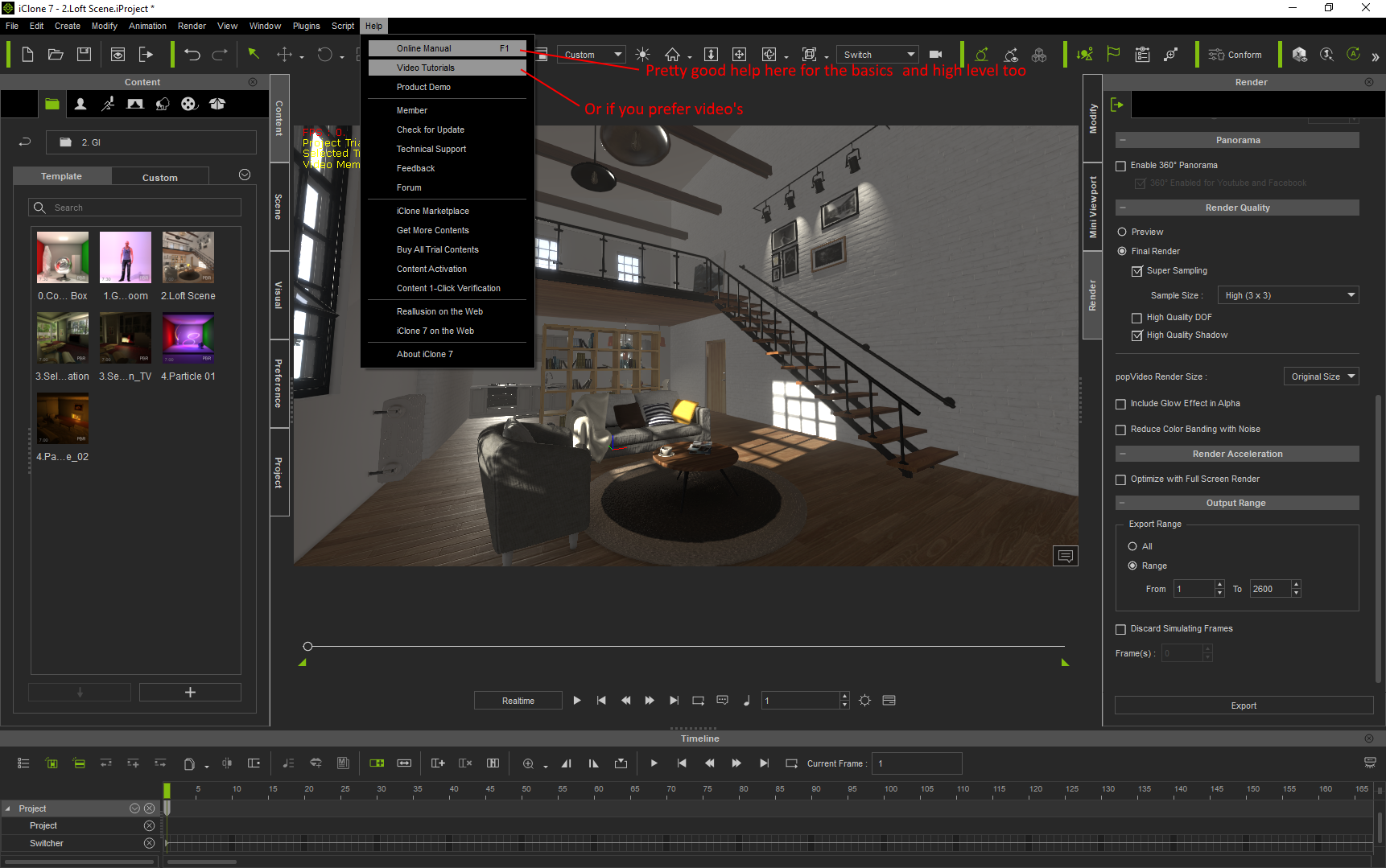Screen dimensions: 1386x868
Task: Collapse the Output Range section
Action: (x=1121, y=503)
